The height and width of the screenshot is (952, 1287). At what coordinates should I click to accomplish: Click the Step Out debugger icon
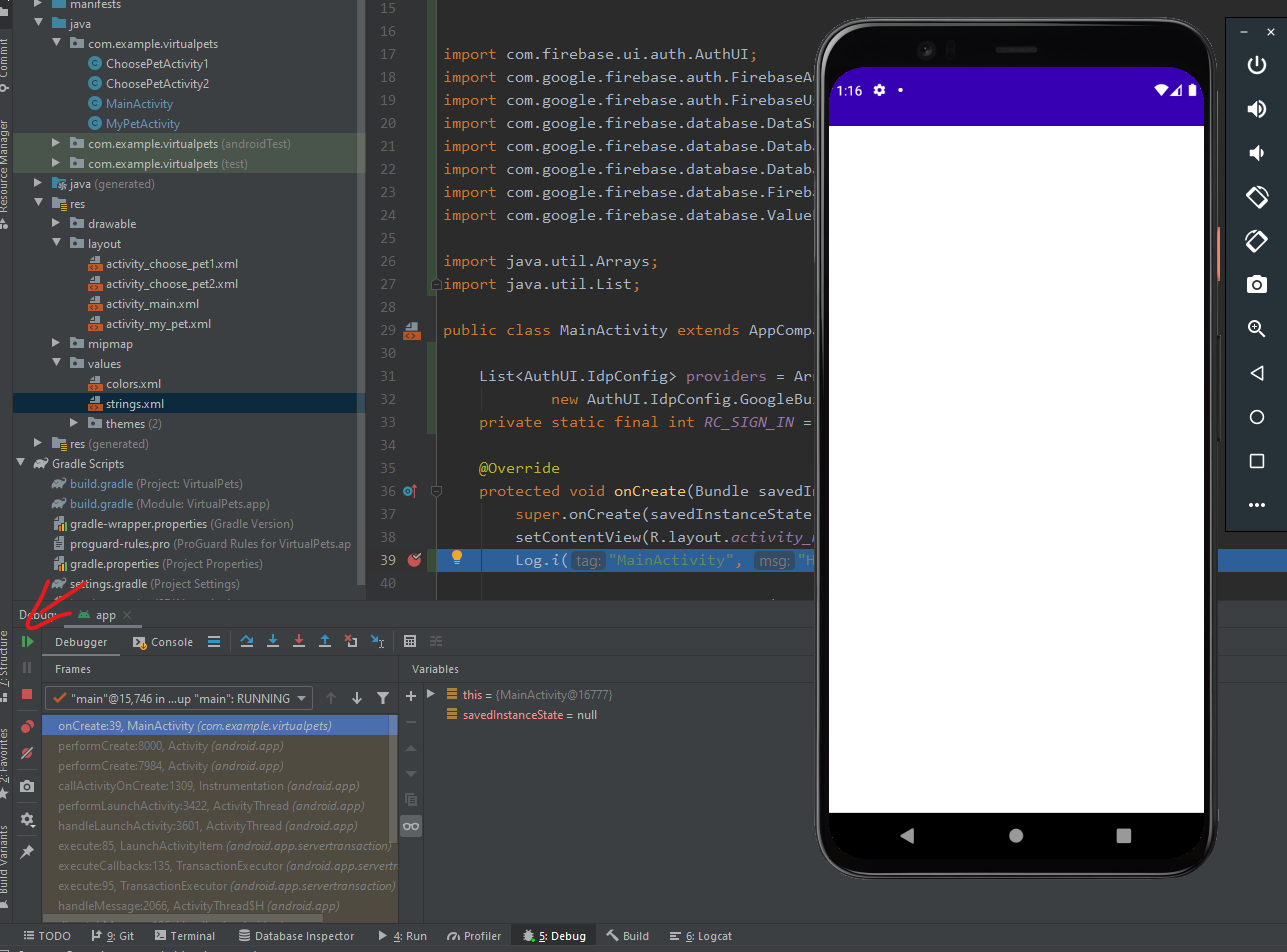(324, 641)
